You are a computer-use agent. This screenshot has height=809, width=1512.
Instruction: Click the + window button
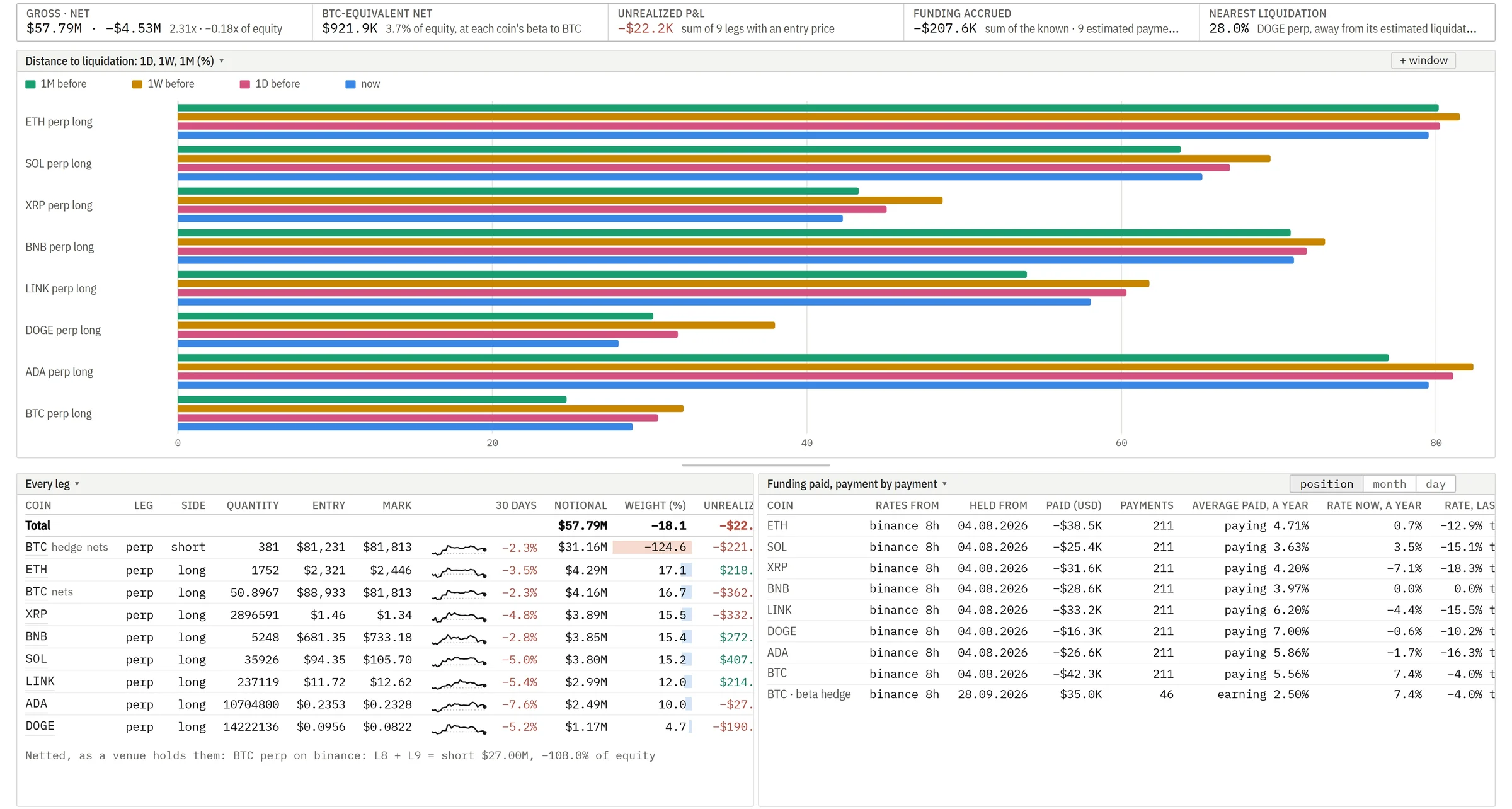(x=1423, y=60)
